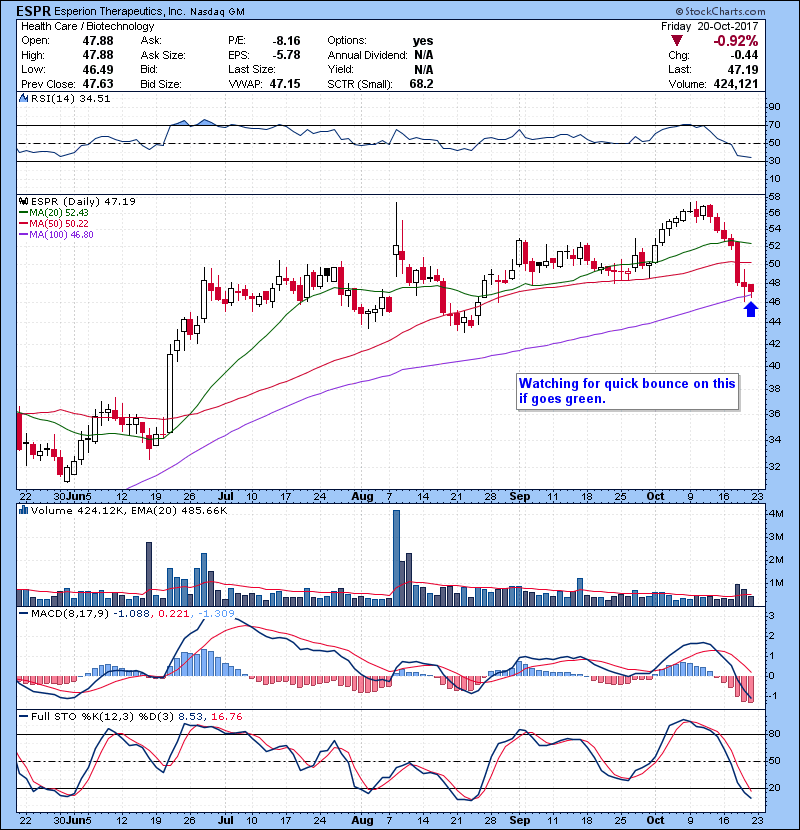The height and width of the screenshot is (830, 800).
Task: Click the MACD histogram value -1.309
Action: pyautogui.click(x=216, y=614)
